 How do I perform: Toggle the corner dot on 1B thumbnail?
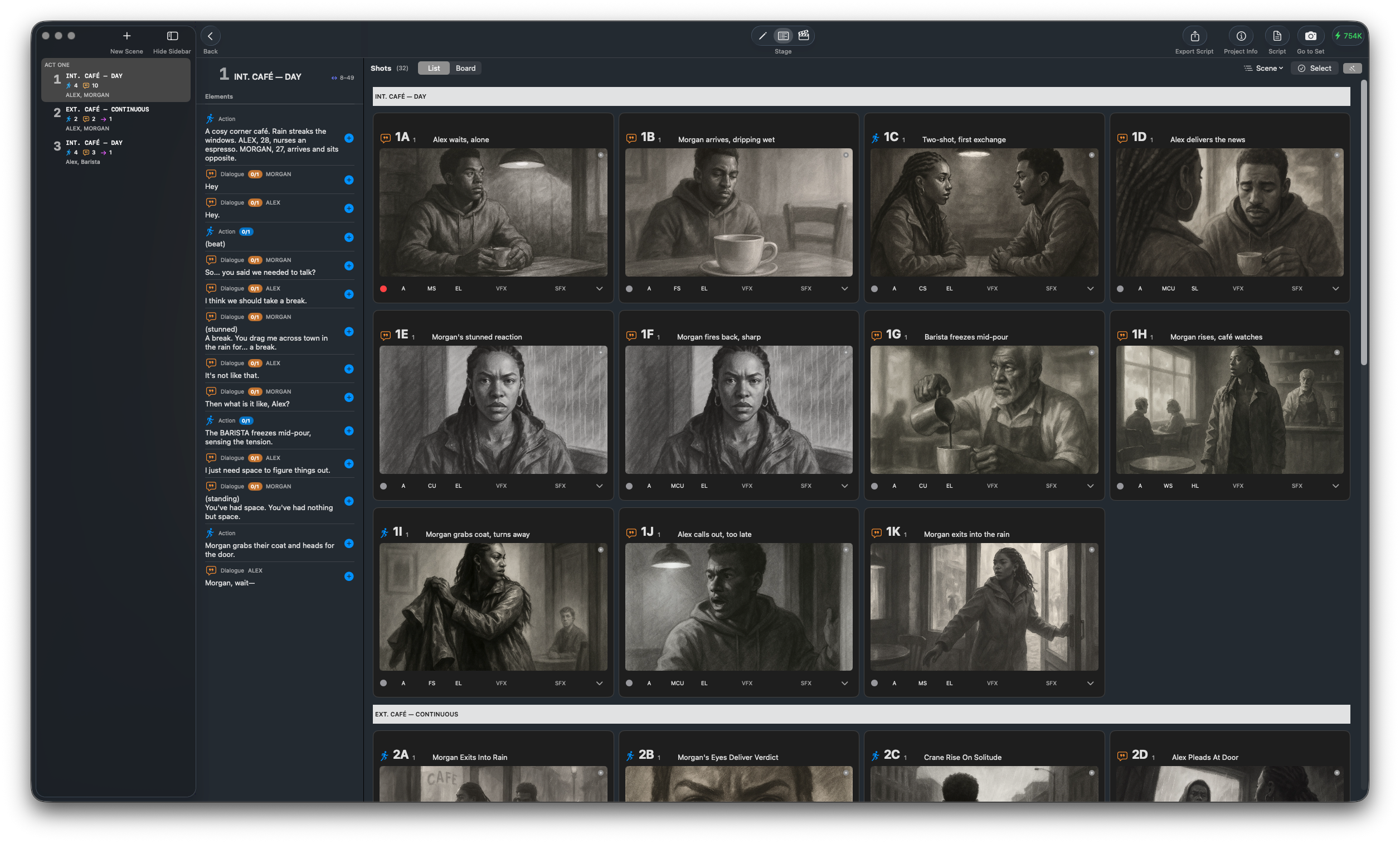pyautogui.click(x=845, y=155)
